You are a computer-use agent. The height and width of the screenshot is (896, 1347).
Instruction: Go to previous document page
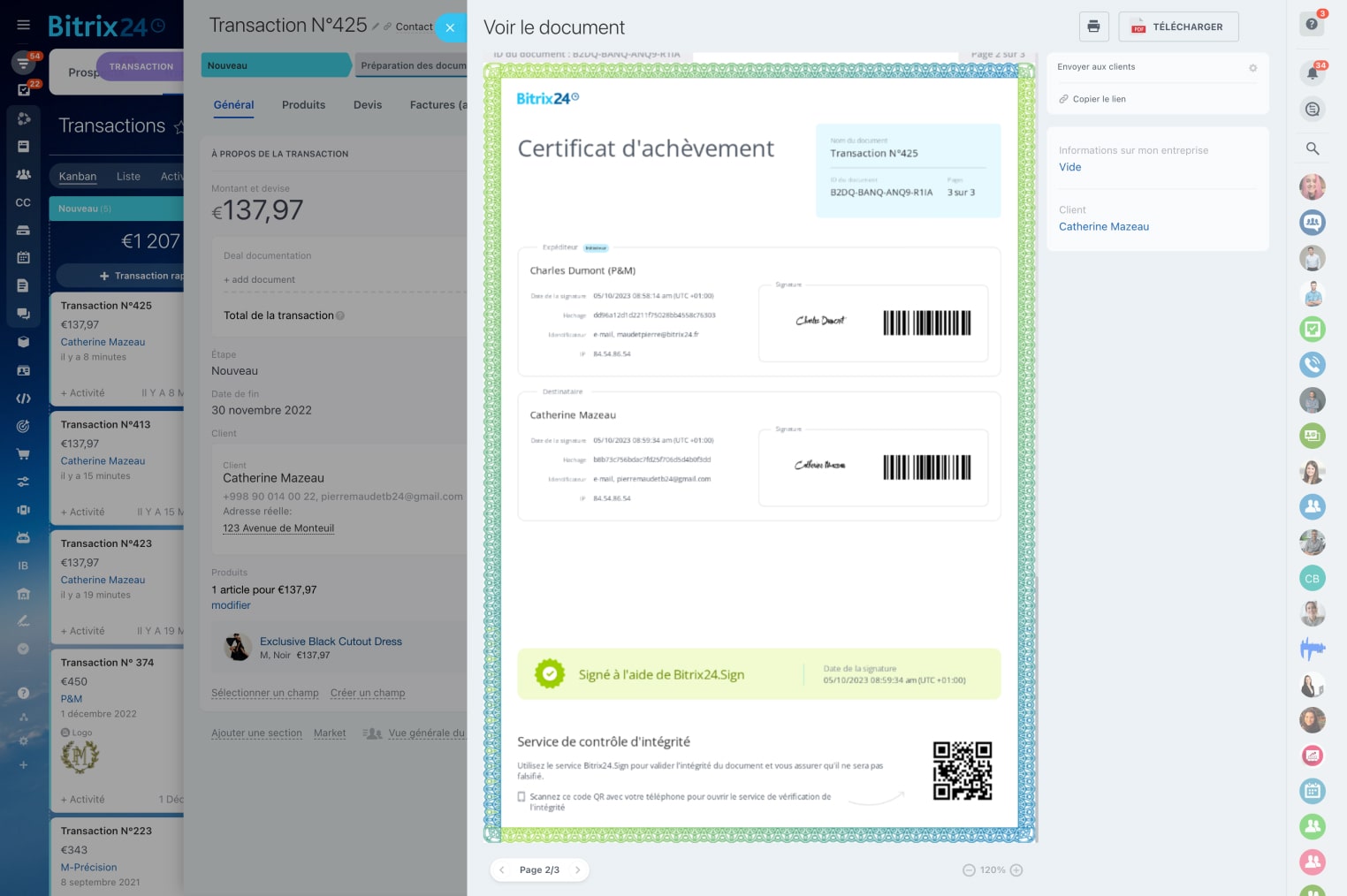tap(502, 869)
